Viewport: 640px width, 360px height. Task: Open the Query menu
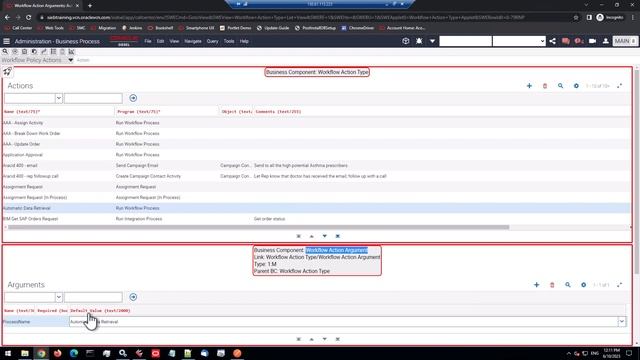pyautogui.click(x=212, y=41)
